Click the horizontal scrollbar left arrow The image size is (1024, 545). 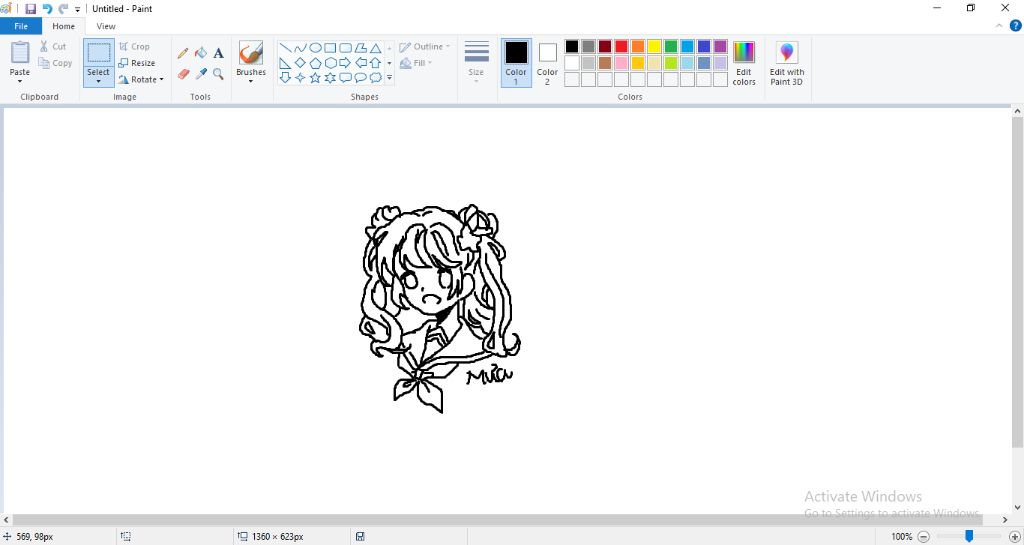coord(7,520)
